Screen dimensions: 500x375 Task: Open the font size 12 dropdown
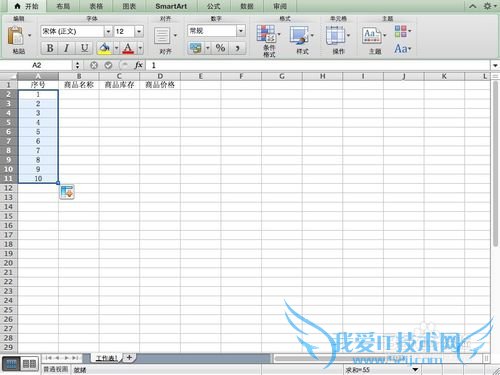[x=139, y=32]
